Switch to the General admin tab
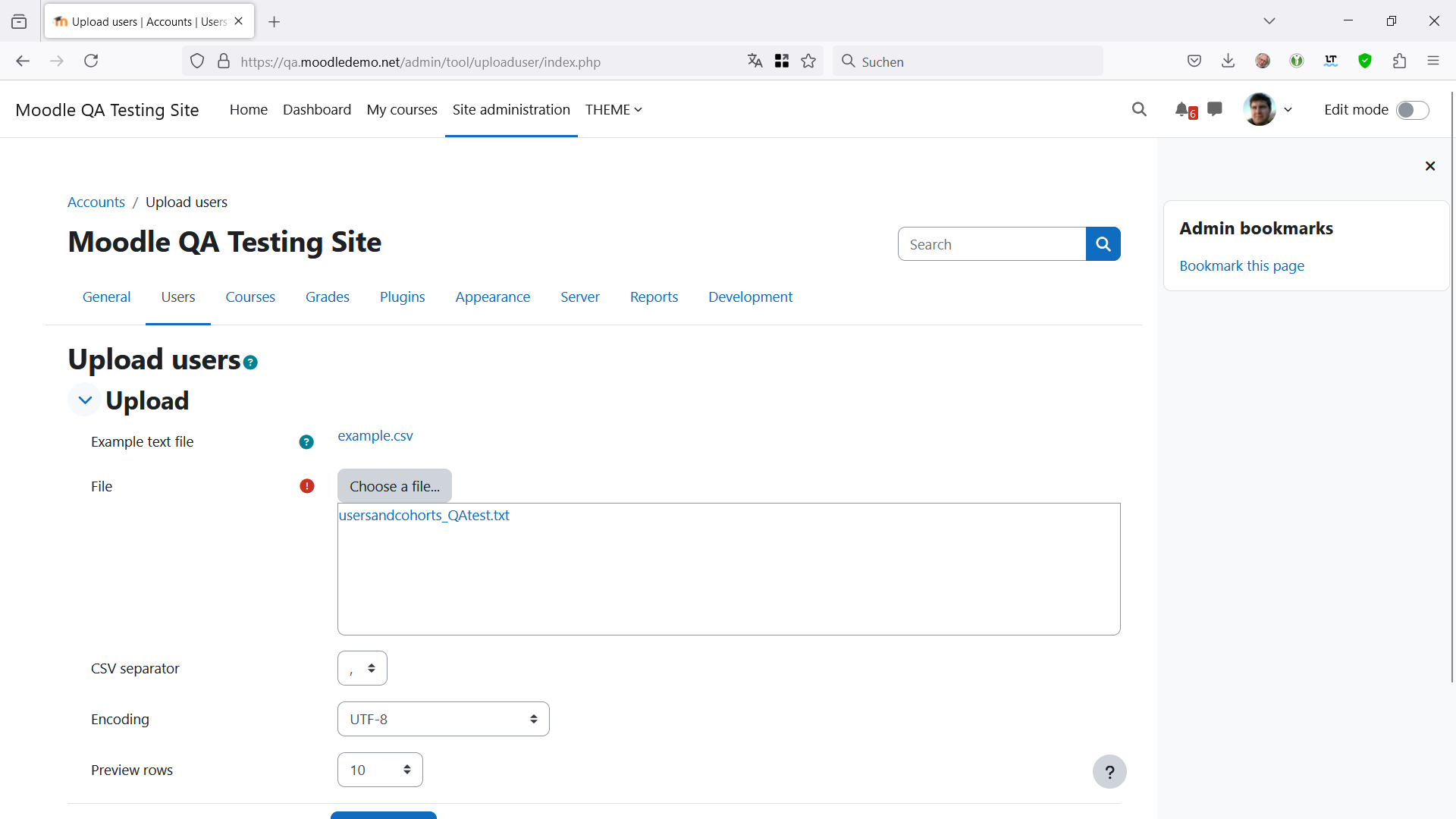This screenshot has height=819, width=1456. pyautogui.click(x=106, y=297)
